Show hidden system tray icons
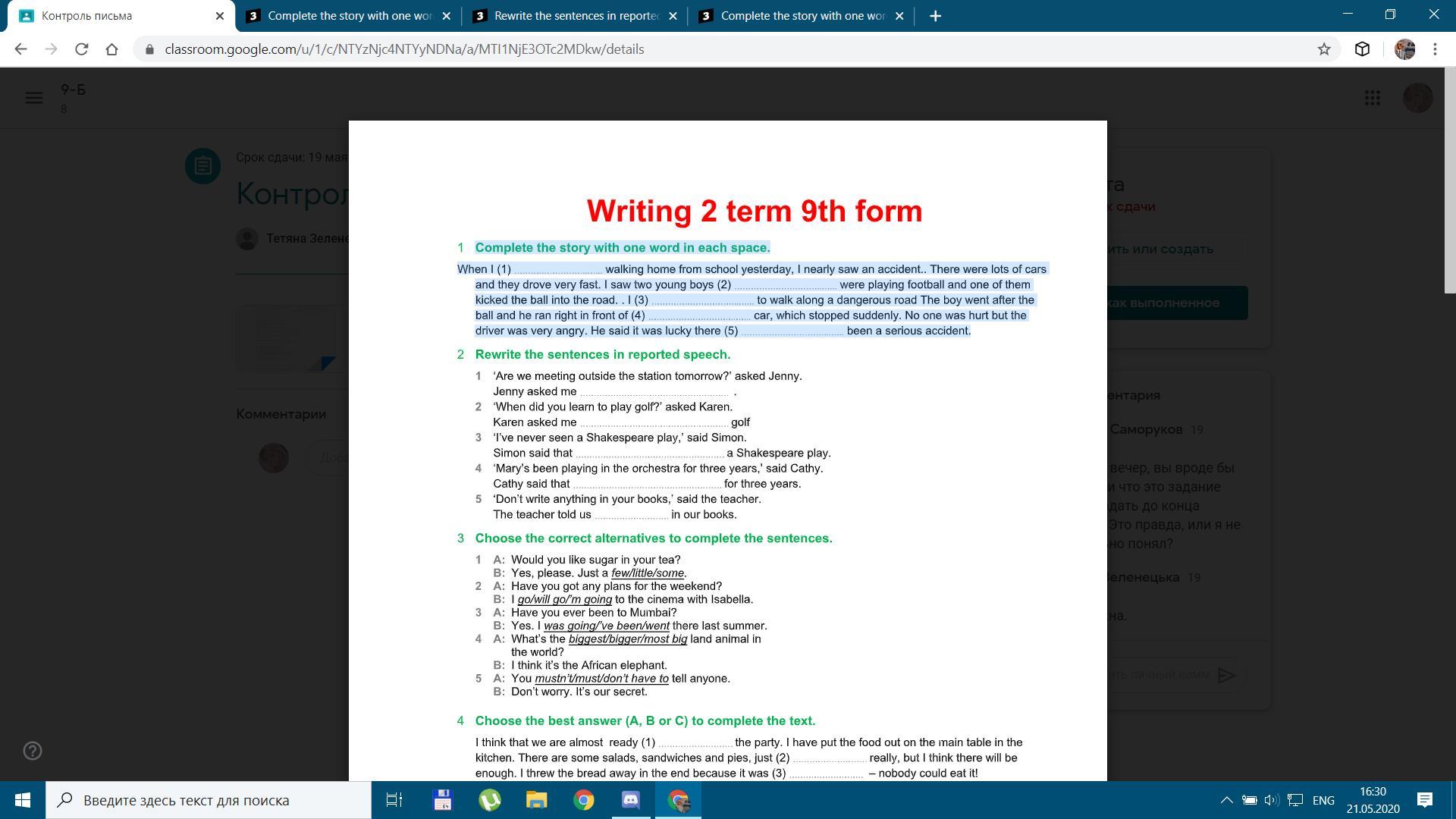The height and width of the screenshot is (819, 1456). point(1226,800)
